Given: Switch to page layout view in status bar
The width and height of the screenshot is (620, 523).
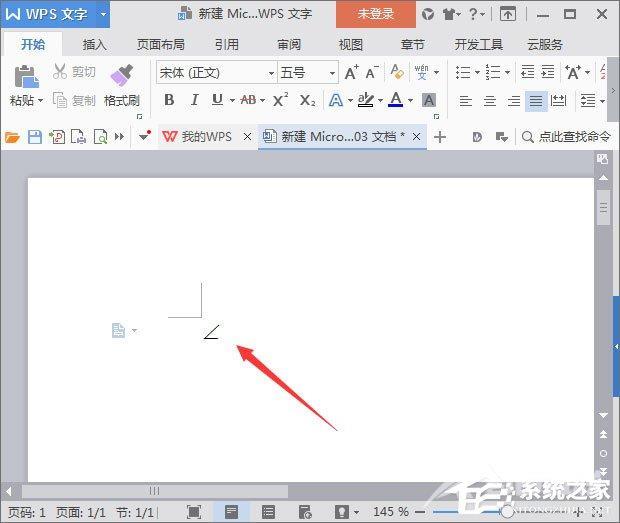Looking at the screenshot, I should tap(231, 512).
